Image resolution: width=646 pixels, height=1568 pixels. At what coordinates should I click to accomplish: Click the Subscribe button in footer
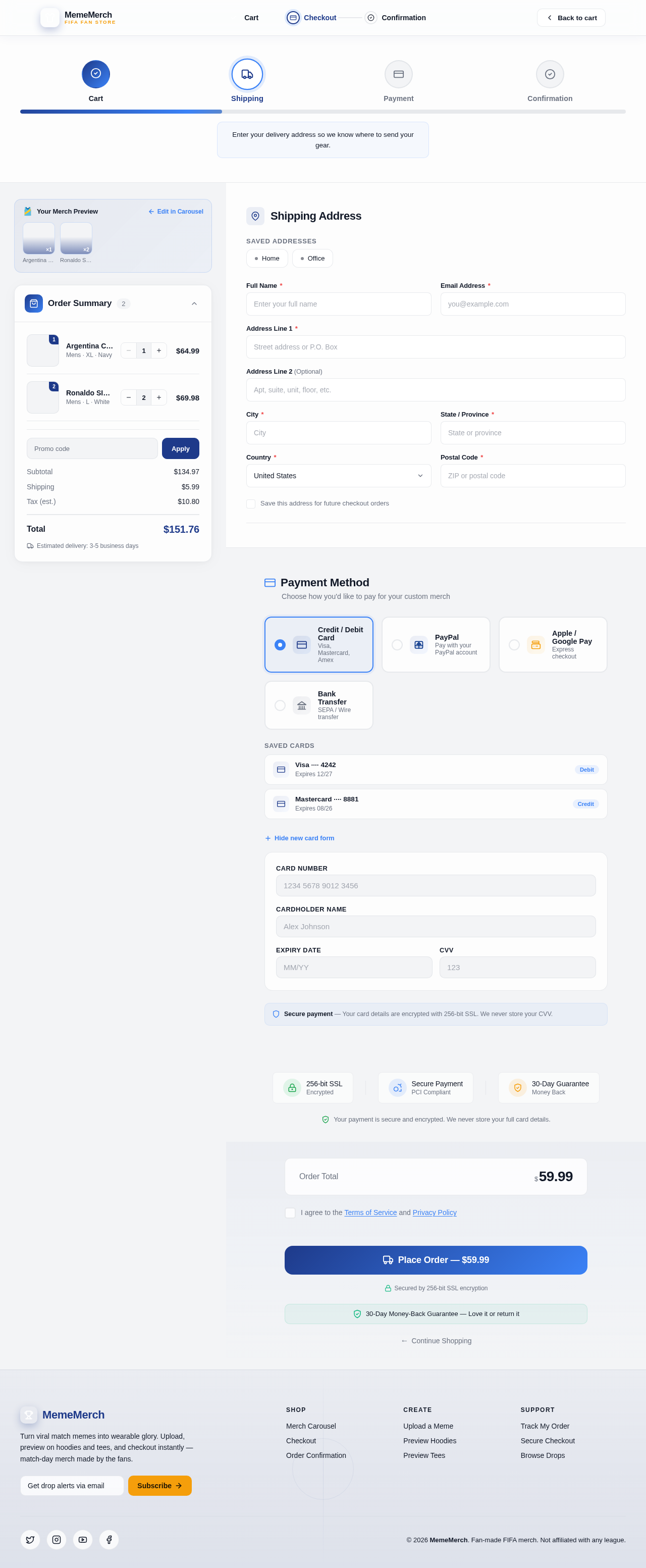pyautogui.click(x=160, y=1486)
